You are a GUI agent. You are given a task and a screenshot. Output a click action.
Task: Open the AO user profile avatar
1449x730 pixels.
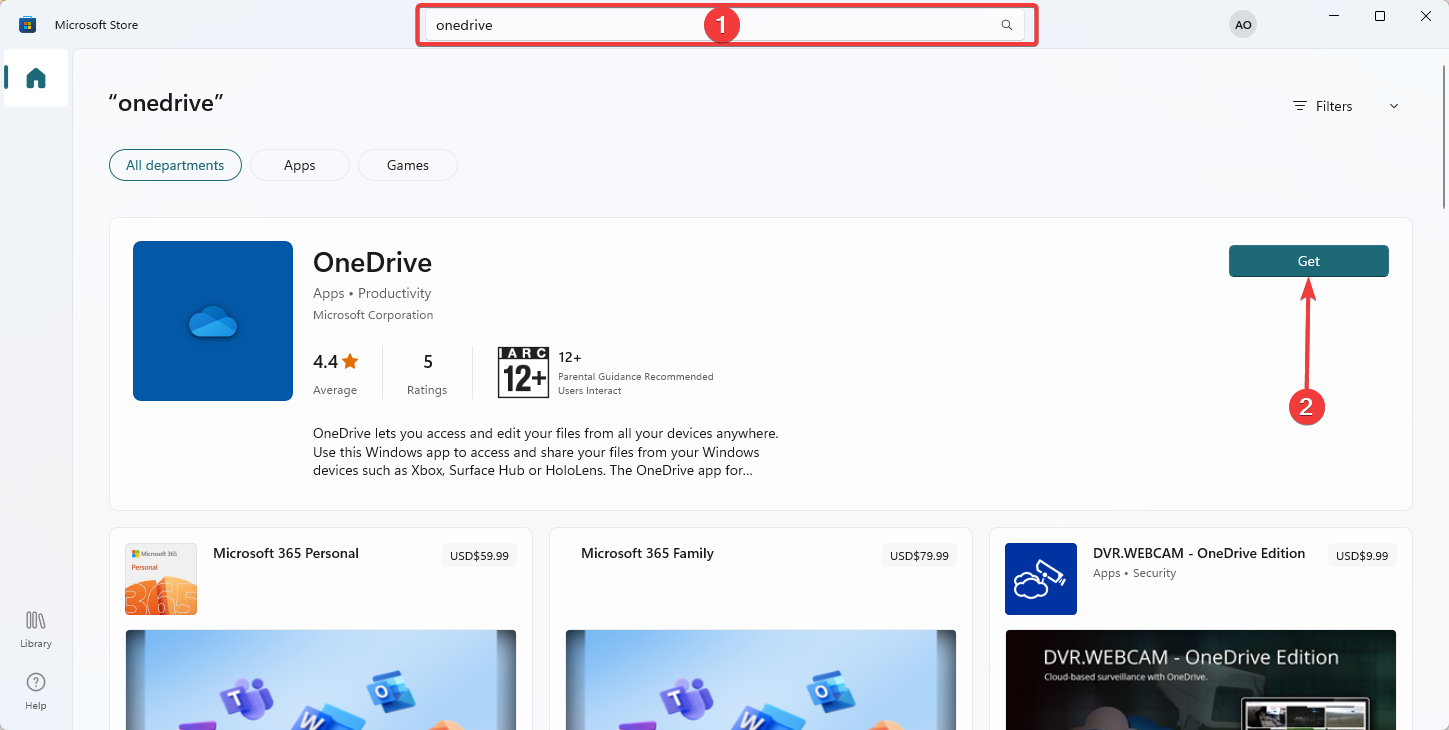[1243, 24]
